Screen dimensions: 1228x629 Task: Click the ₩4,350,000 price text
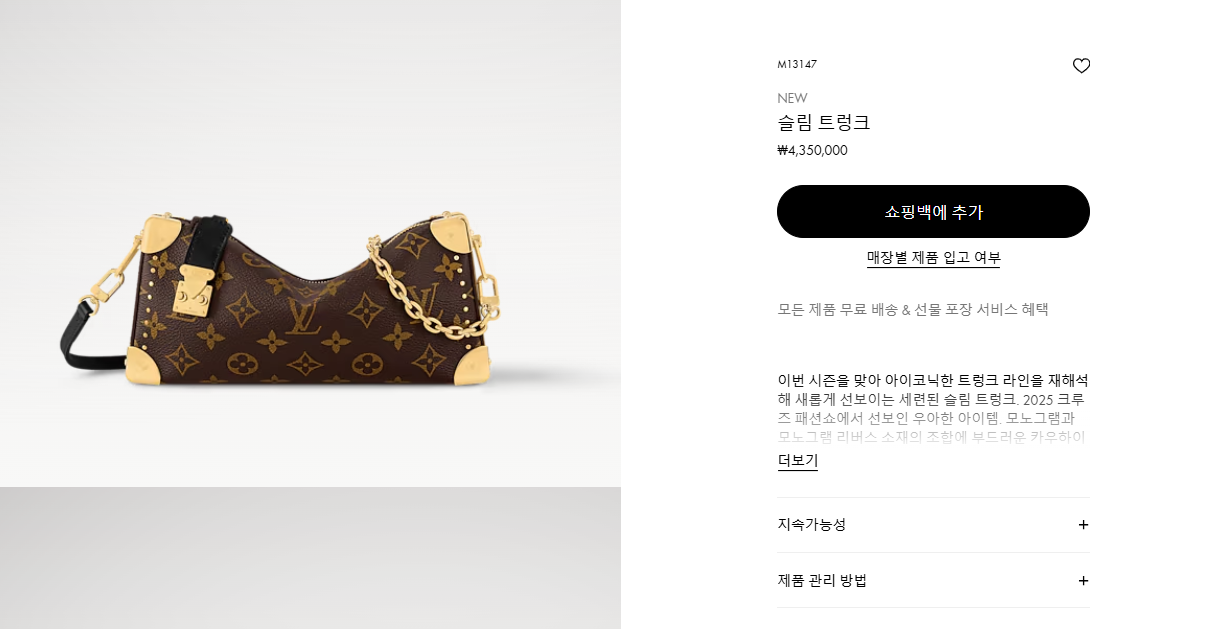click(x=812, y=151)
